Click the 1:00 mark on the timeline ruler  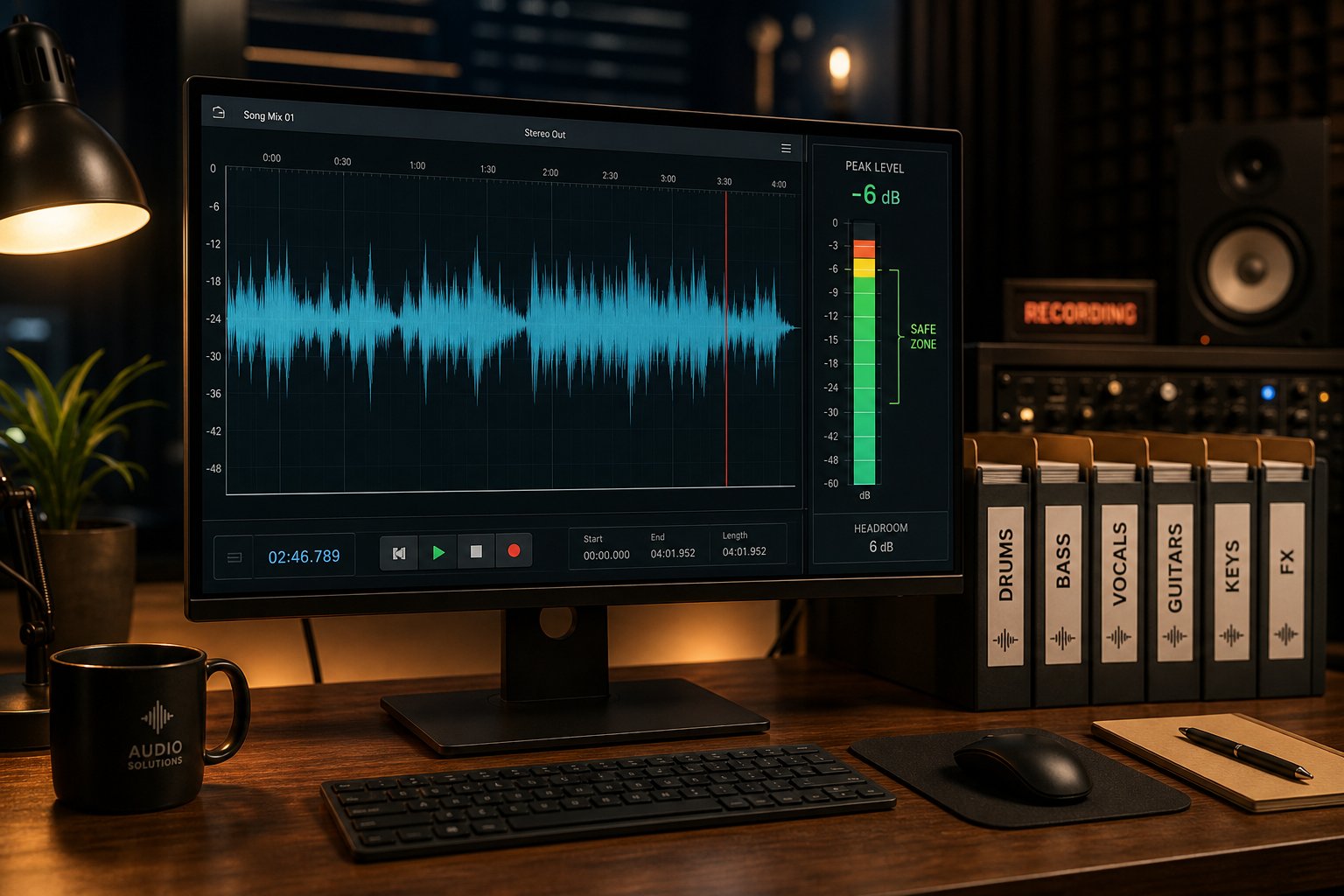click(417, 165)
